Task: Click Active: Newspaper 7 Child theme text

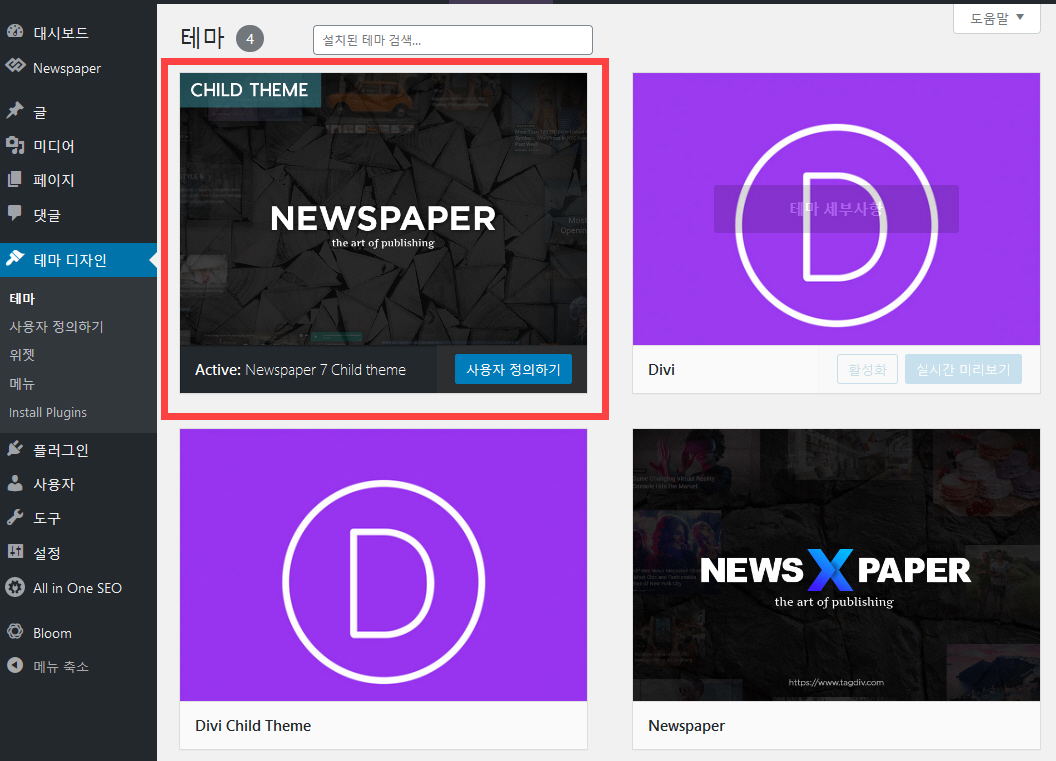Action: pyautogui.click(x=300, y=370)
